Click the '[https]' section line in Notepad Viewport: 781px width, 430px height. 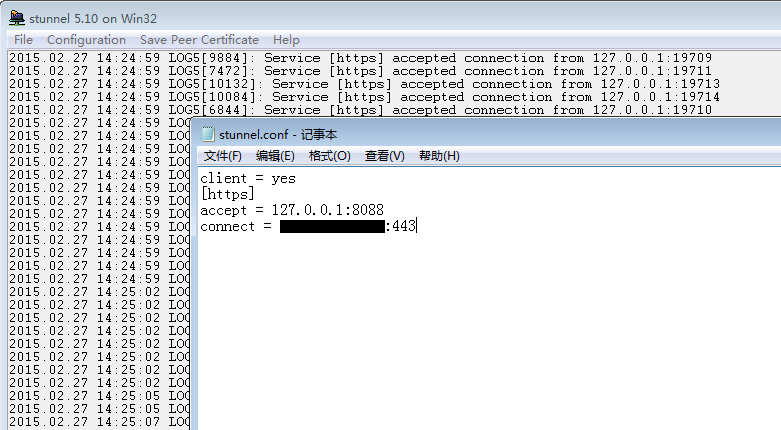click(x=228, y=194)
